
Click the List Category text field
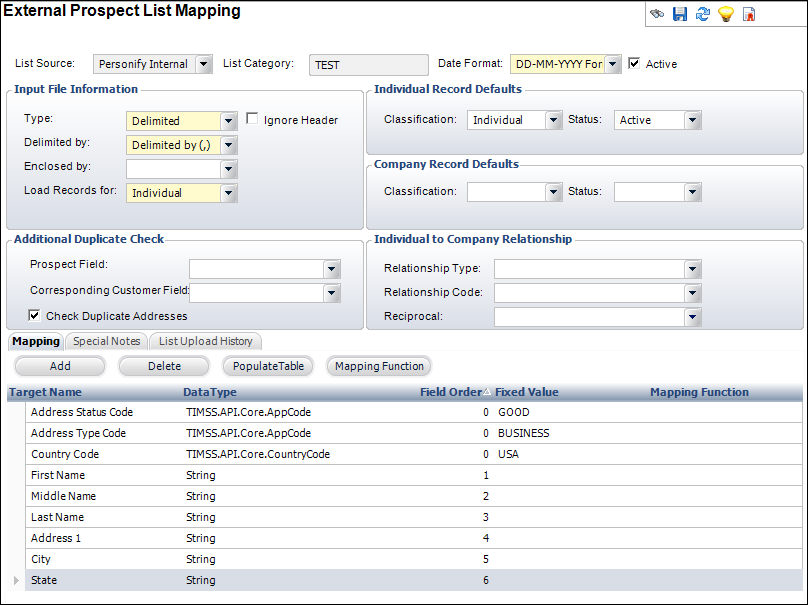(368, 64)
